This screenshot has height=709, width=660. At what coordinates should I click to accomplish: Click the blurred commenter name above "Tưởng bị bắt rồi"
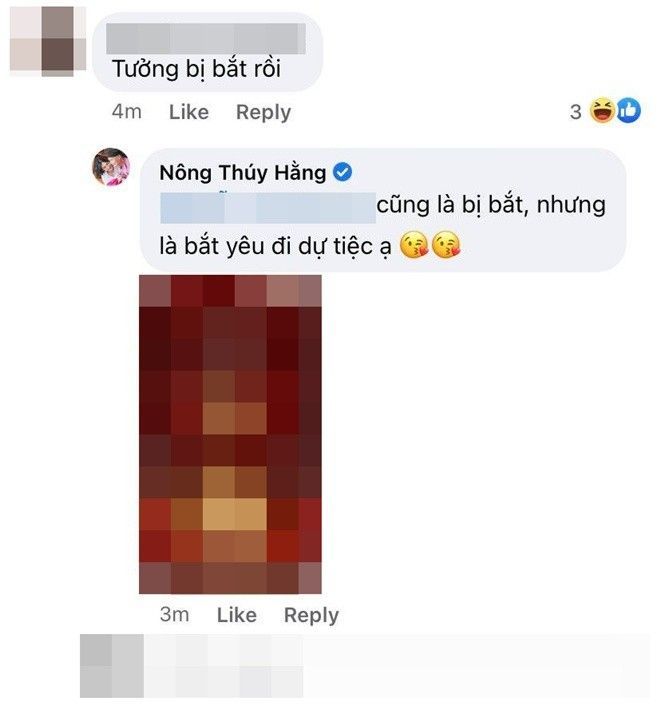click(206, 39)
